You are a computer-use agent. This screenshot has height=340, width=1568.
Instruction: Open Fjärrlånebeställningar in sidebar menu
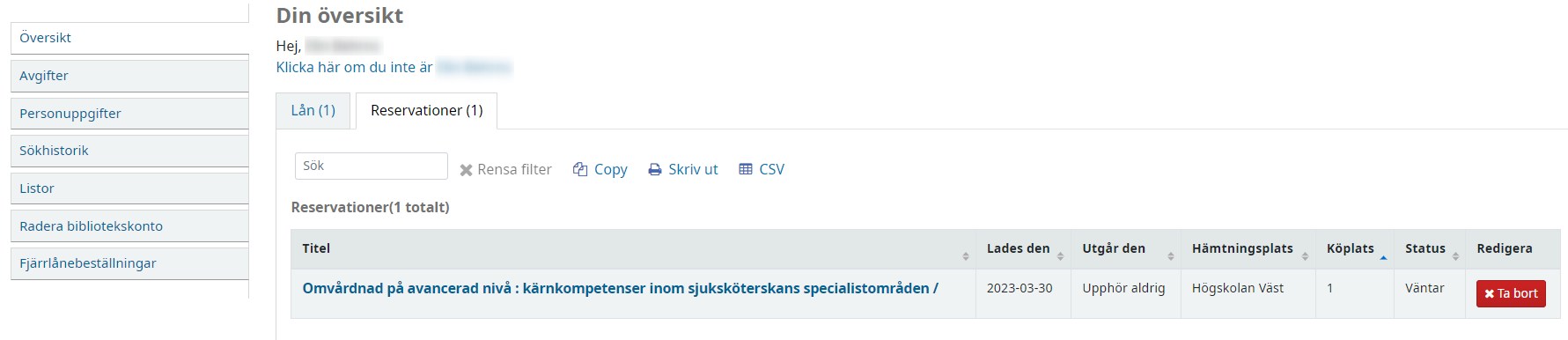129,263
